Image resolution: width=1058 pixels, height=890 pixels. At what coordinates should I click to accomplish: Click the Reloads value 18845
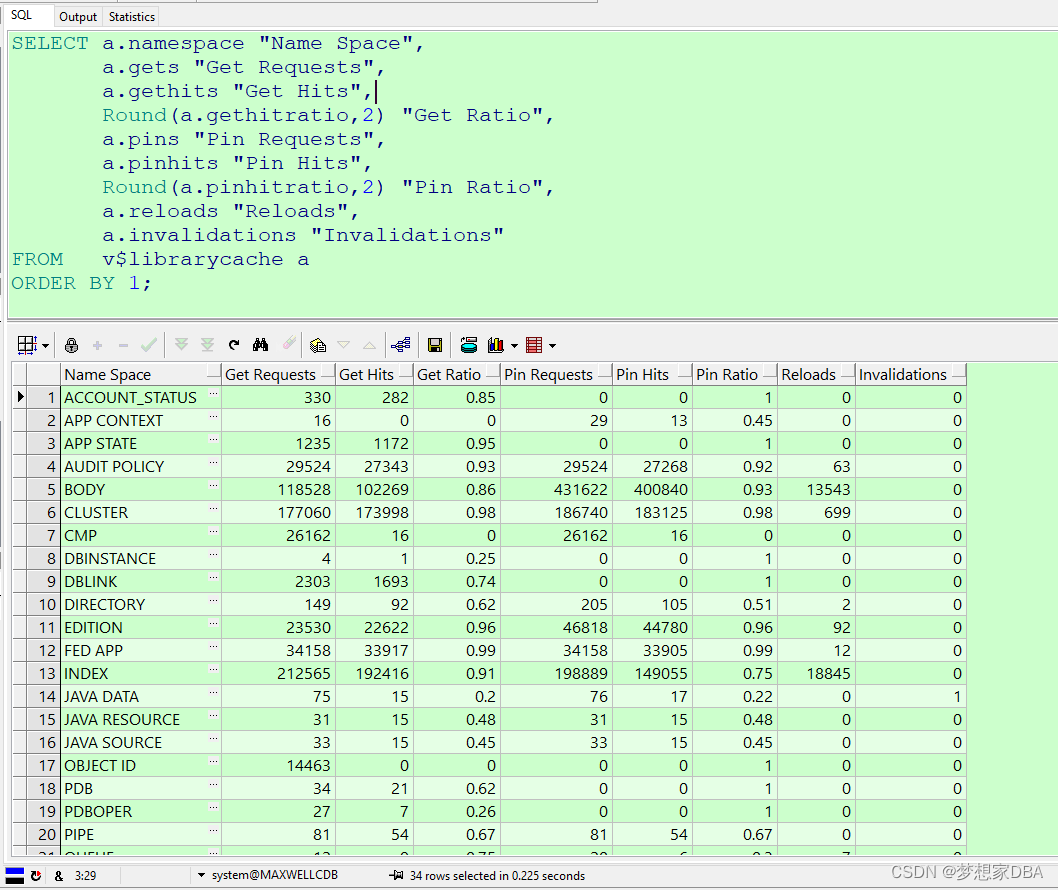point(829,673)
